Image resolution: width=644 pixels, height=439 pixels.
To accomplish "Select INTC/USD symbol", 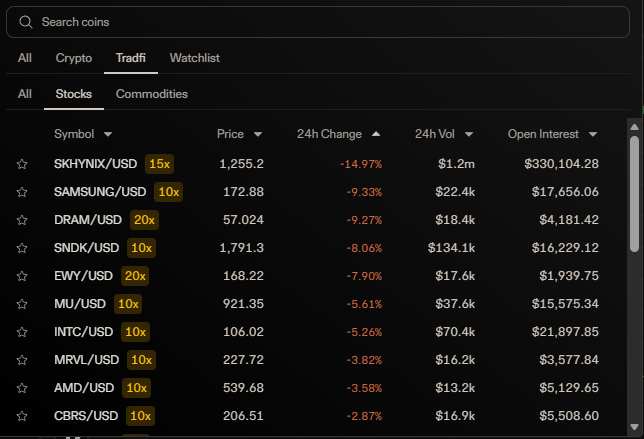I will [x=83, y=331].
